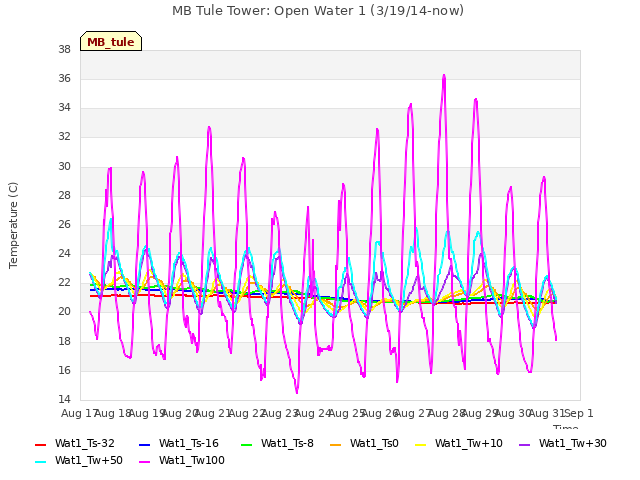
Task: Click the purple Wat1_Tw+30 legend swatch
Action: [524, 444]
